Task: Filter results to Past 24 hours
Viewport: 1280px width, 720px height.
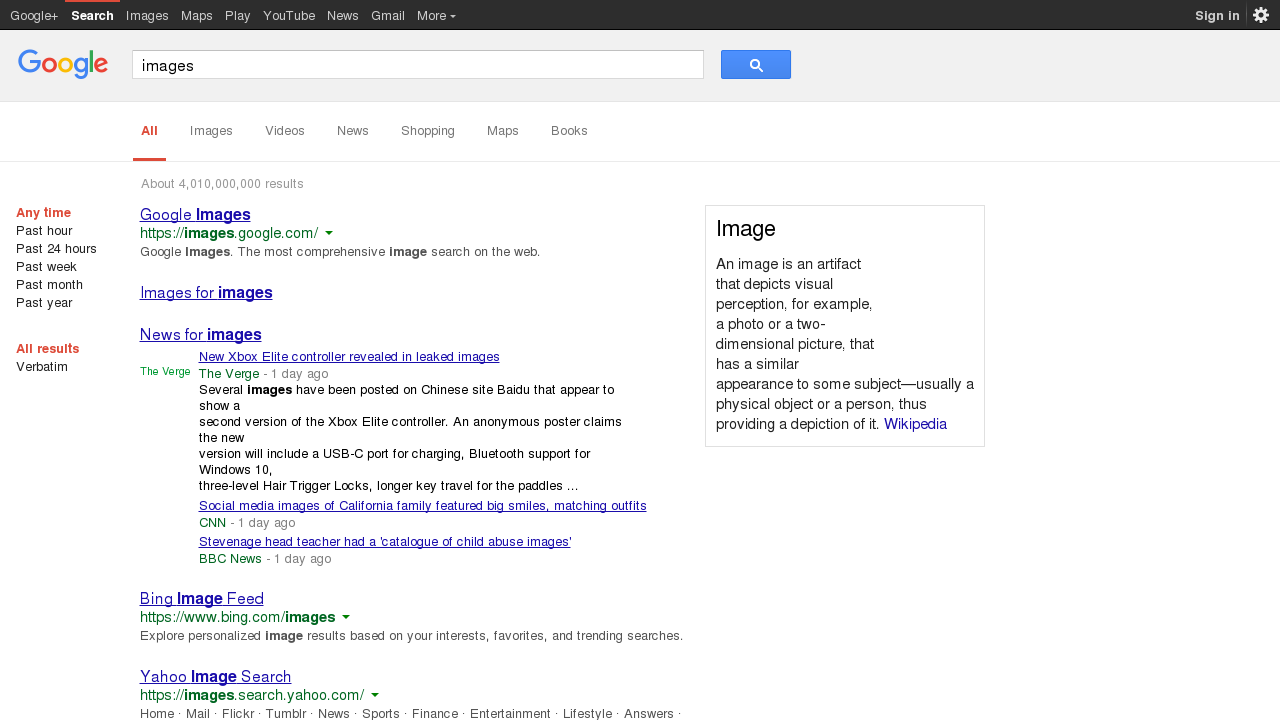Action: click(x=57, y=249)
